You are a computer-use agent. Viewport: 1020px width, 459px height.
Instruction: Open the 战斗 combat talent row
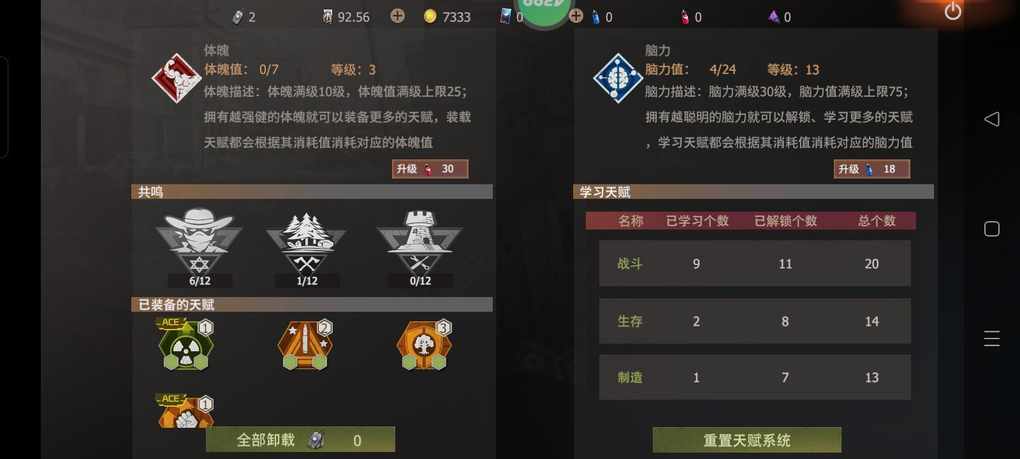click(755, 263)
